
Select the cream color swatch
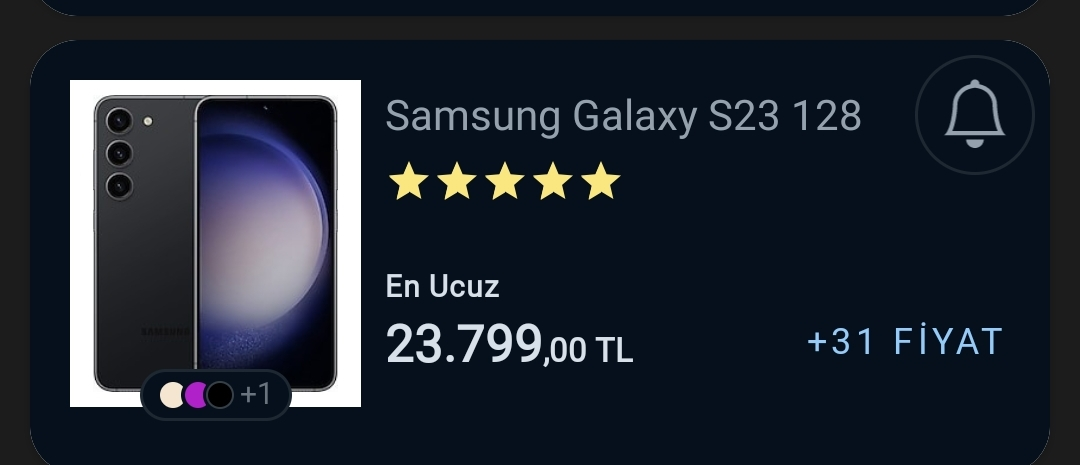coord(172,395)
